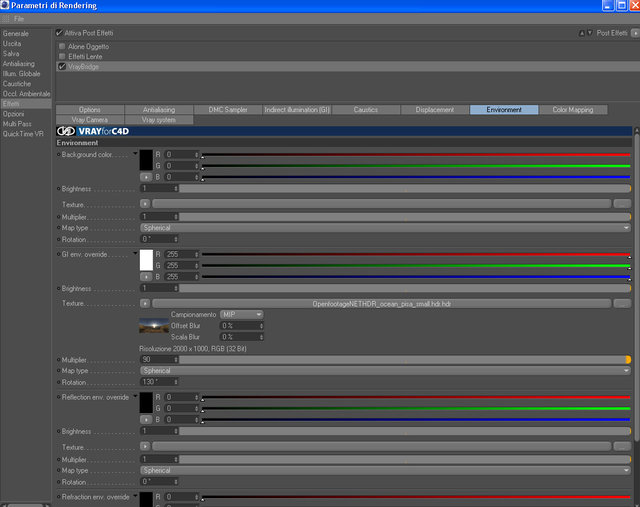Open the Reflection env. Map type Spherical dropdown
The height and width of the screenshot is (507, 640).
point(385,470)
